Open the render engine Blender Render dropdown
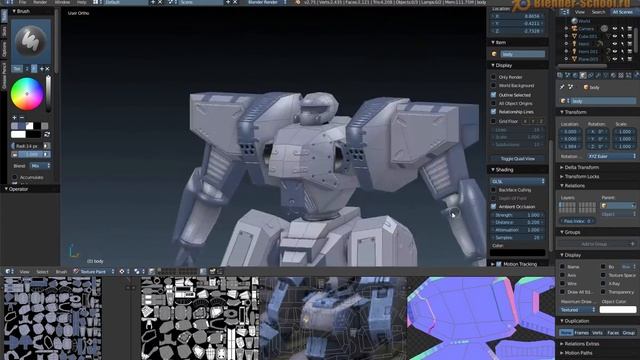This screenshot has width=640, height=360. [x=266, y=2]
